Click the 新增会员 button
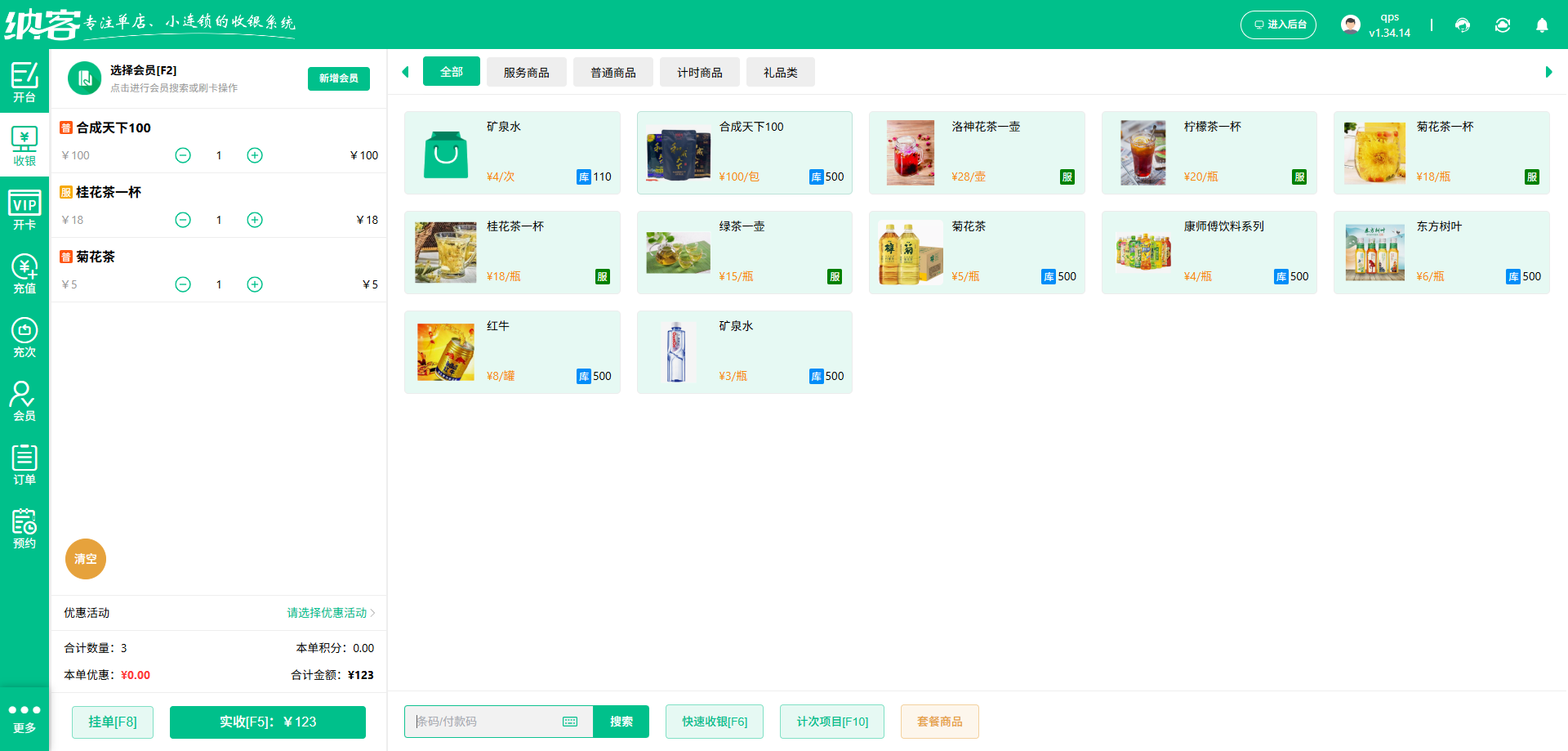The width and height of the screenshot is (1568, 751). [x=338, y=78]
